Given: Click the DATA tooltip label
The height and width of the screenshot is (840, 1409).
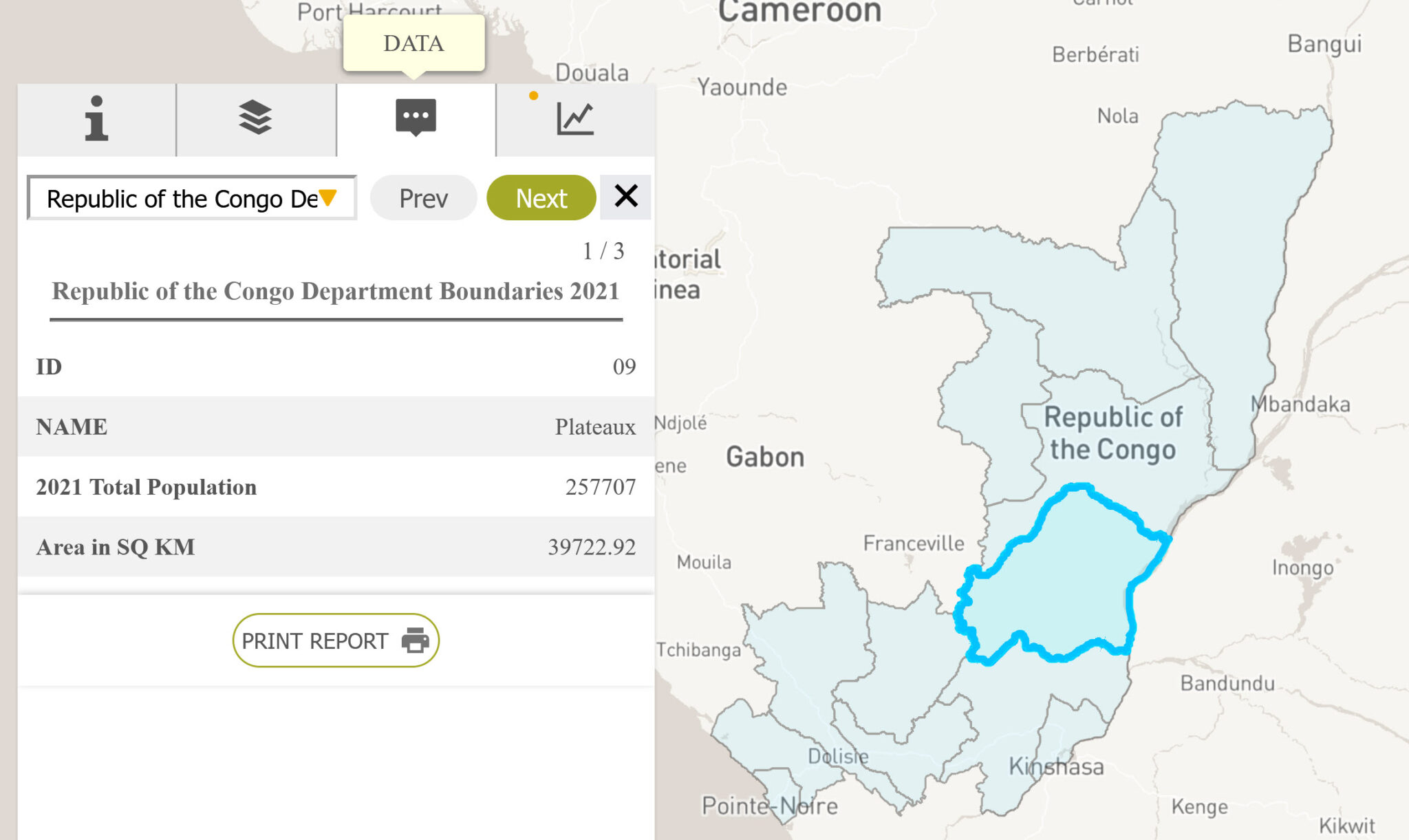Looking at the screenshot, I should [413, 43].
